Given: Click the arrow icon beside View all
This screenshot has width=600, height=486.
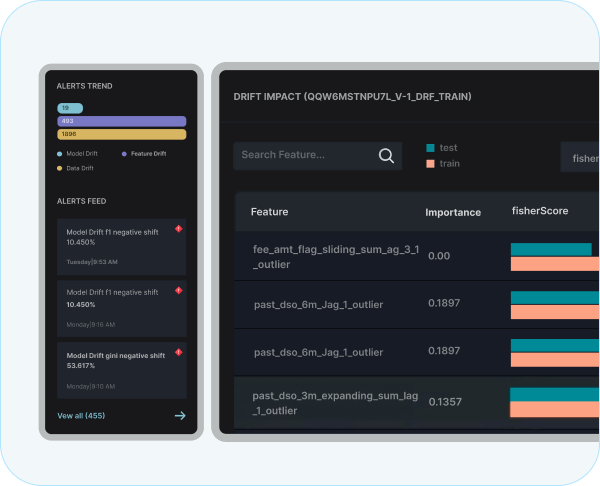Looking at the screenshot, I should point(180,415).
